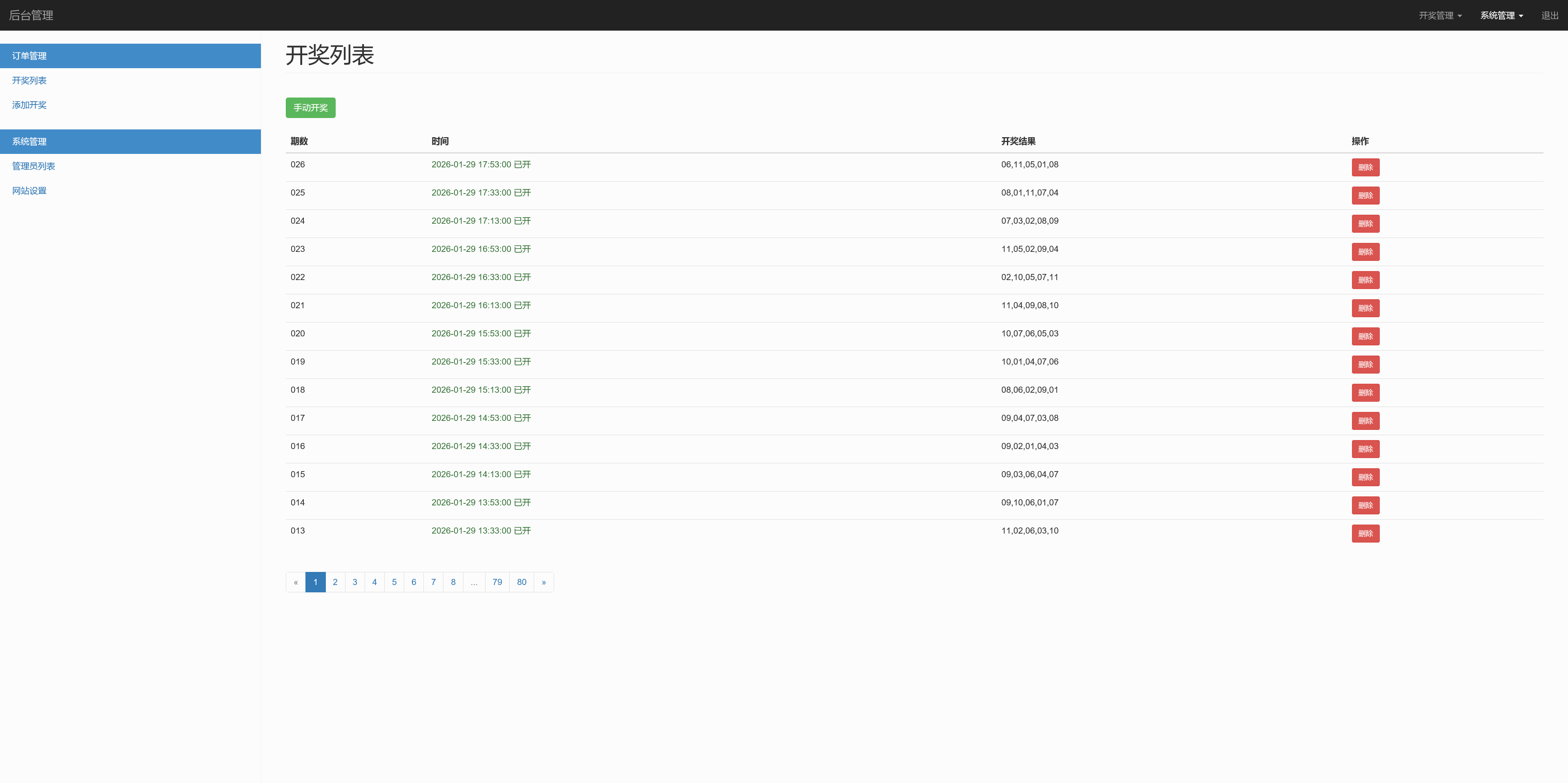
Task: Open 添加开奖 in the sidebar
Action: tap(29, 105)
